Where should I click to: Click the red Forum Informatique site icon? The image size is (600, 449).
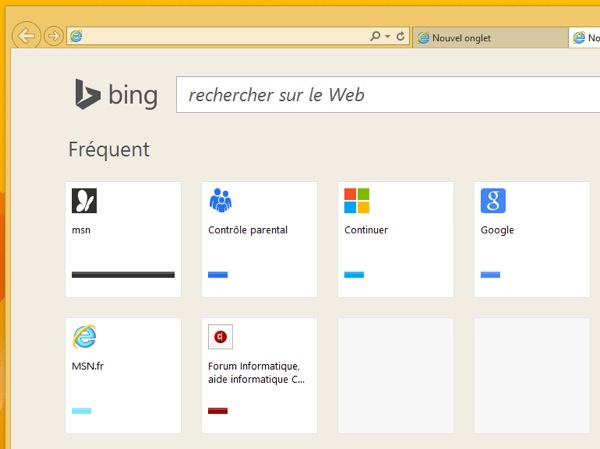(x=220, y=337)
